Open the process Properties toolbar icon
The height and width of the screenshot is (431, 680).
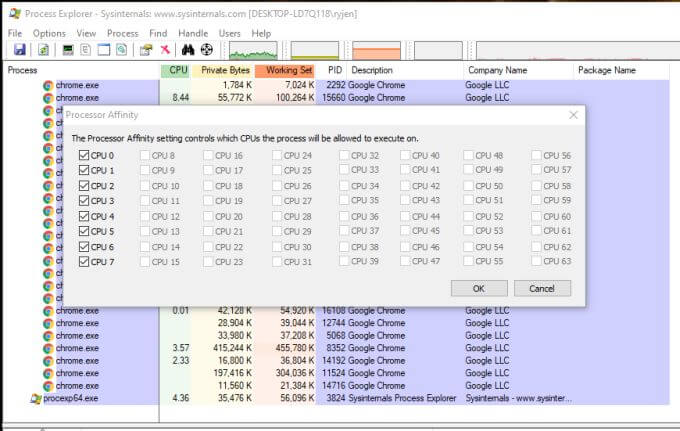(146, 50)
